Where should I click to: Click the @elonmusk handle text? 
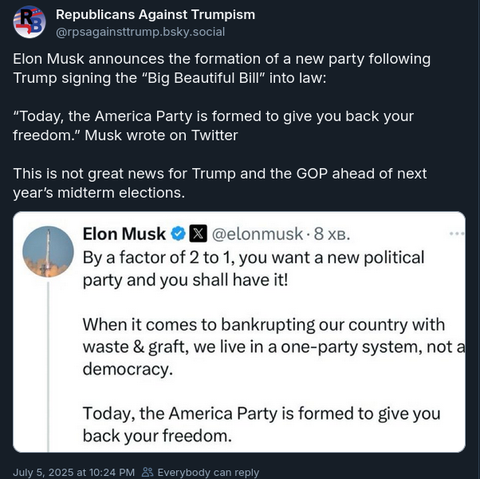pos(257,234)
